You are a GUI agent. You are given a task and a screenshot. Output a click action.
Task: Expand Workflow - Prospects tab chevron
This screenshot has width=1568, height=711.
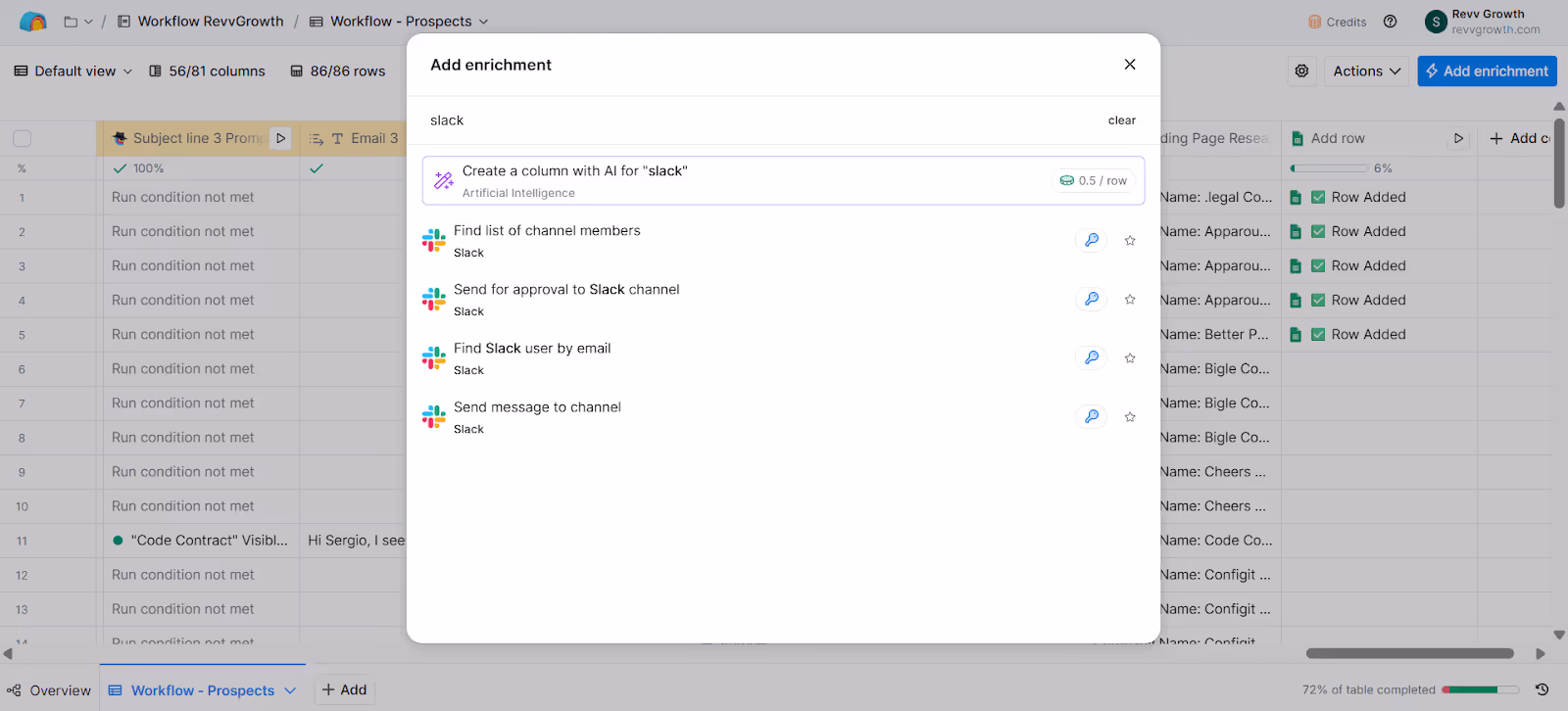(290, 690)
